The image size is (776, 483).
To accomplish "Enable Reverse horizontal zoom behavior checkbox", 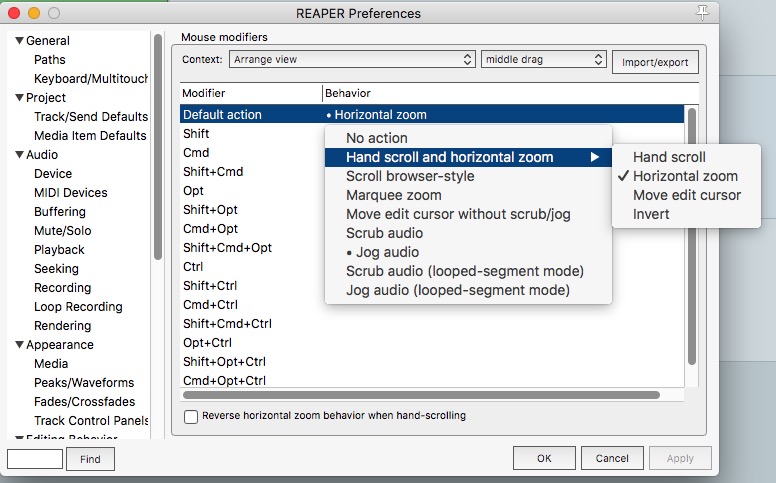I will tap(191, 416).
